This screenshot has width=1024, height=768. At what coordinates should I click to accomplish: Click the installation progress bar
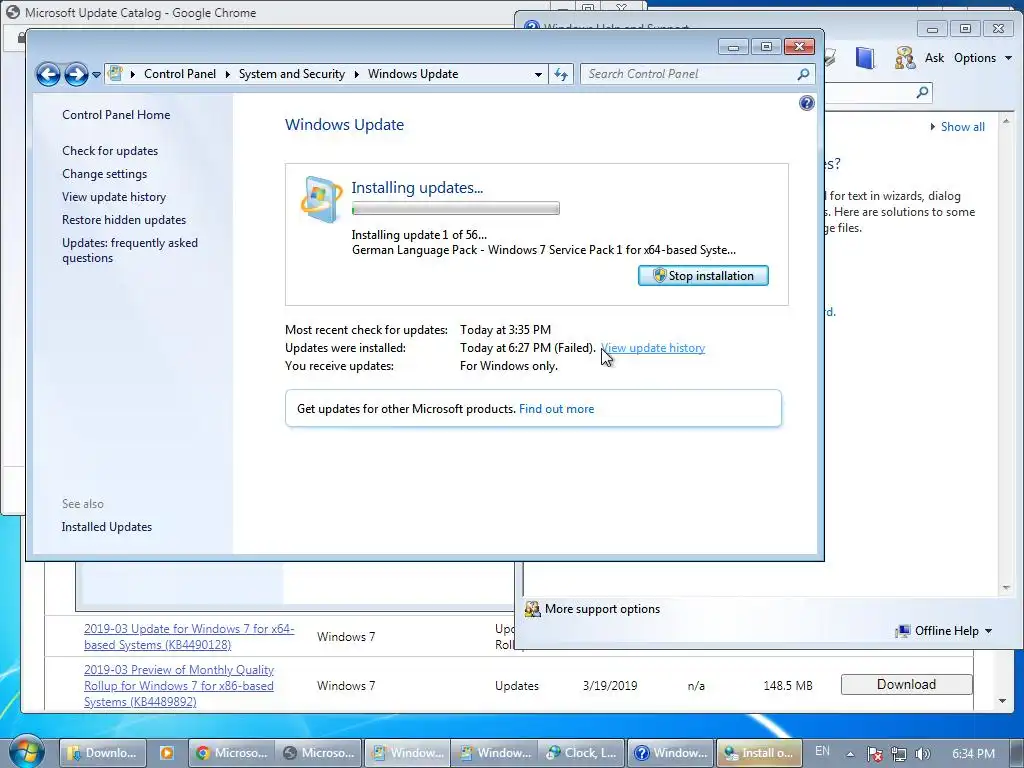tap(455, 208)
